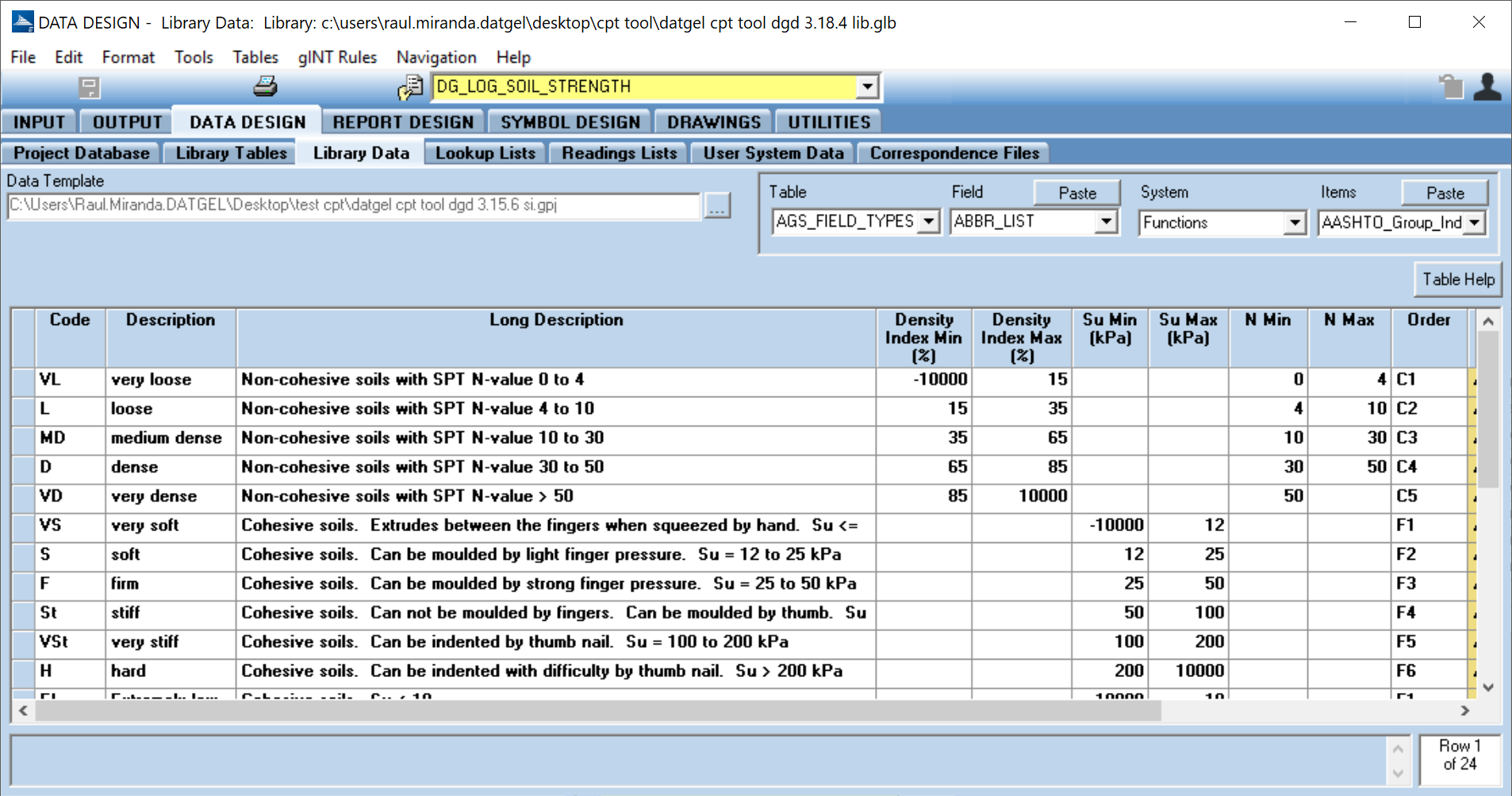Expand the ABBR_LIST Field dropdown
This screenshot has width=1512, height=796.
1106,222
